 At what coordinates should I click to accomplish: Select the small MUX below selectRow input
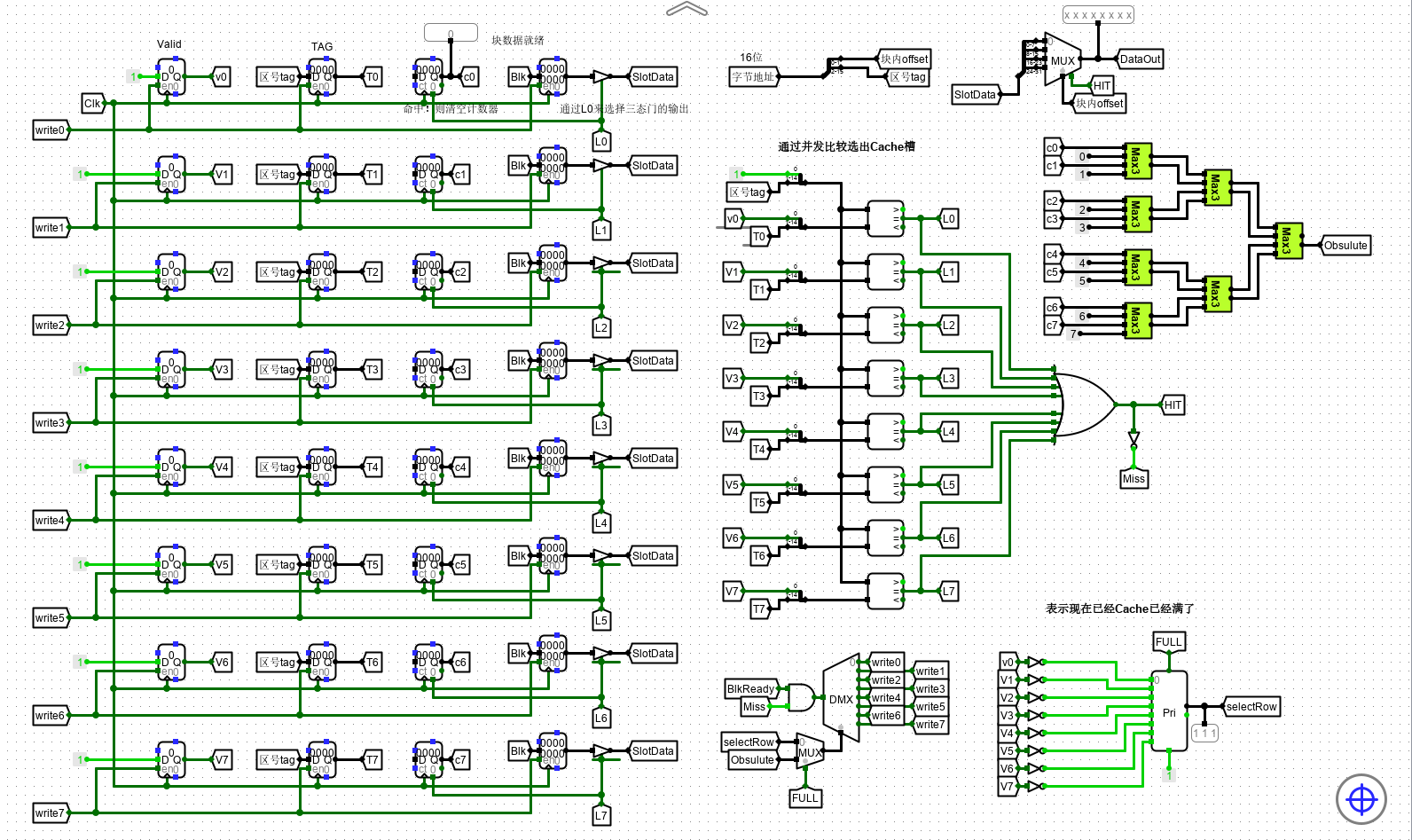point(810,751)
